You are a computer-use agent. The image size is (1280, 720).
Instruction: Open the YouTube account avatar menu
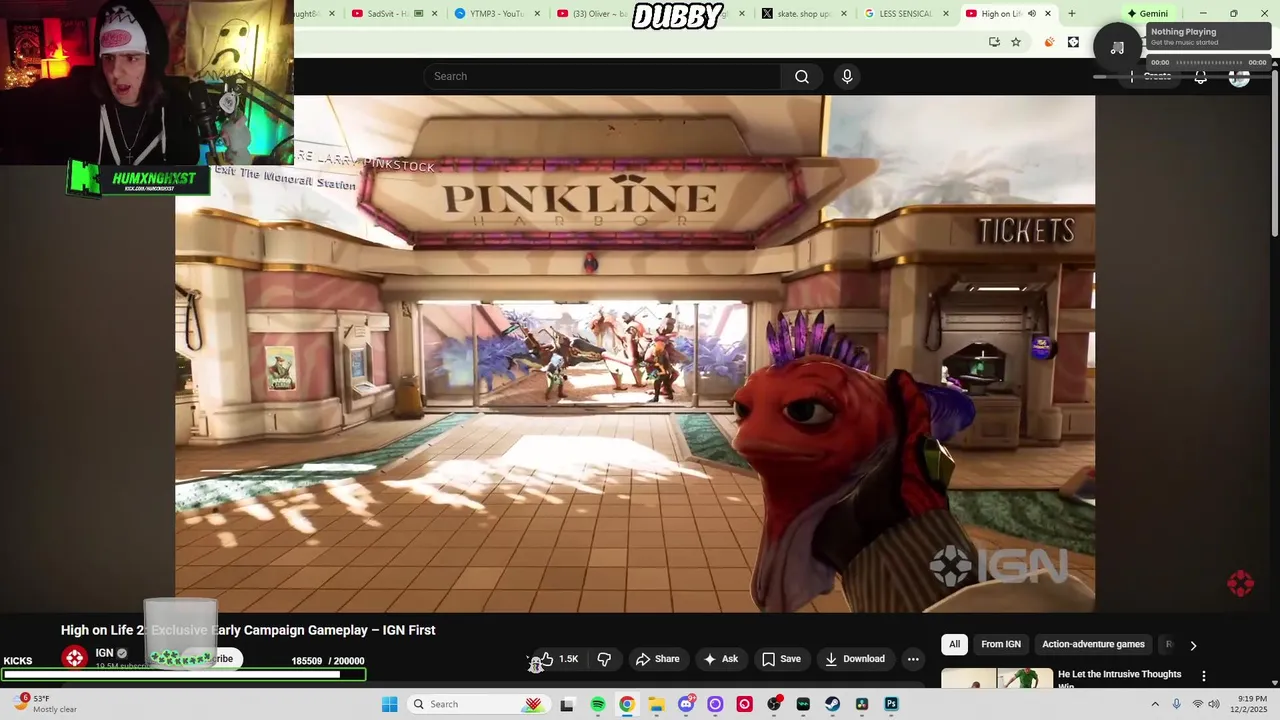coord(1239,77)
